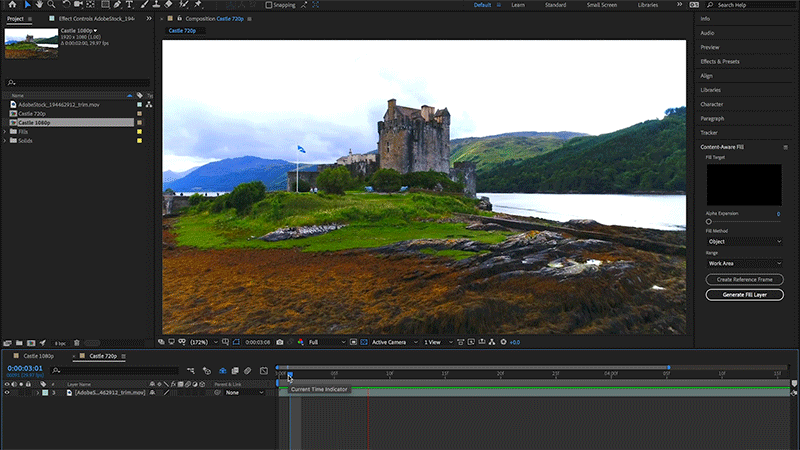Image resolution: width=800 pixels, height=450 pixels.
Task: Adjust the Alpha Expansion slider
Action: [709, 222]
